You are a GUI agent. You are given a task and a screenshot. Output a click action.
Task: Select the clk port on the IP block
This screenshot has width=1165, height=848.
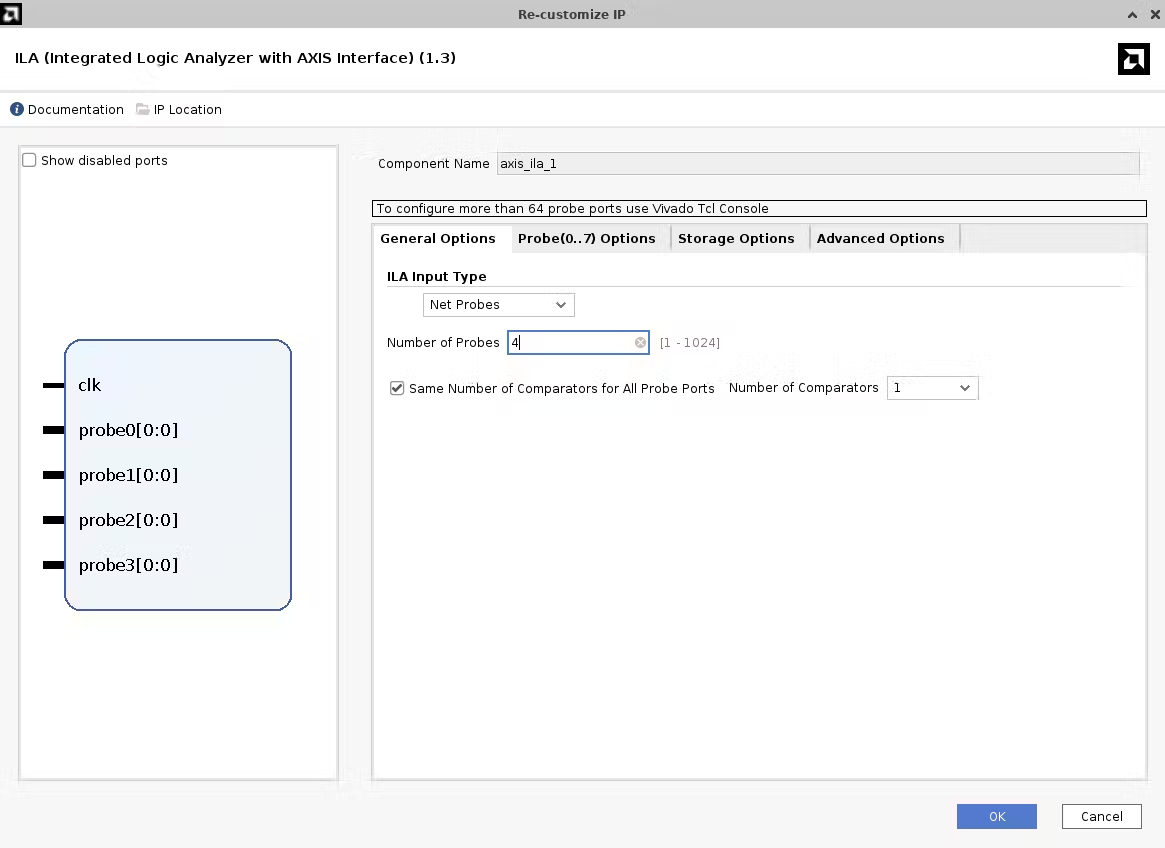click(89, 385)
